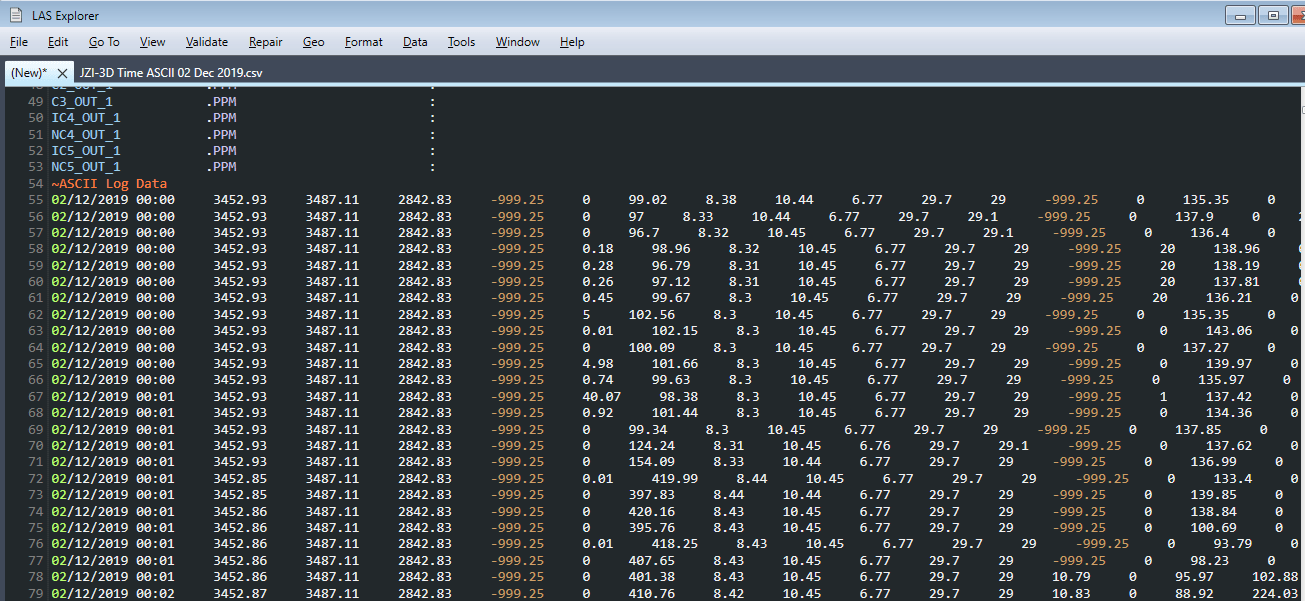Viewport: 1305px width, 601px height.
Task: Open the Edit menu
Action: pyautogui.click(x=58, y=42)
